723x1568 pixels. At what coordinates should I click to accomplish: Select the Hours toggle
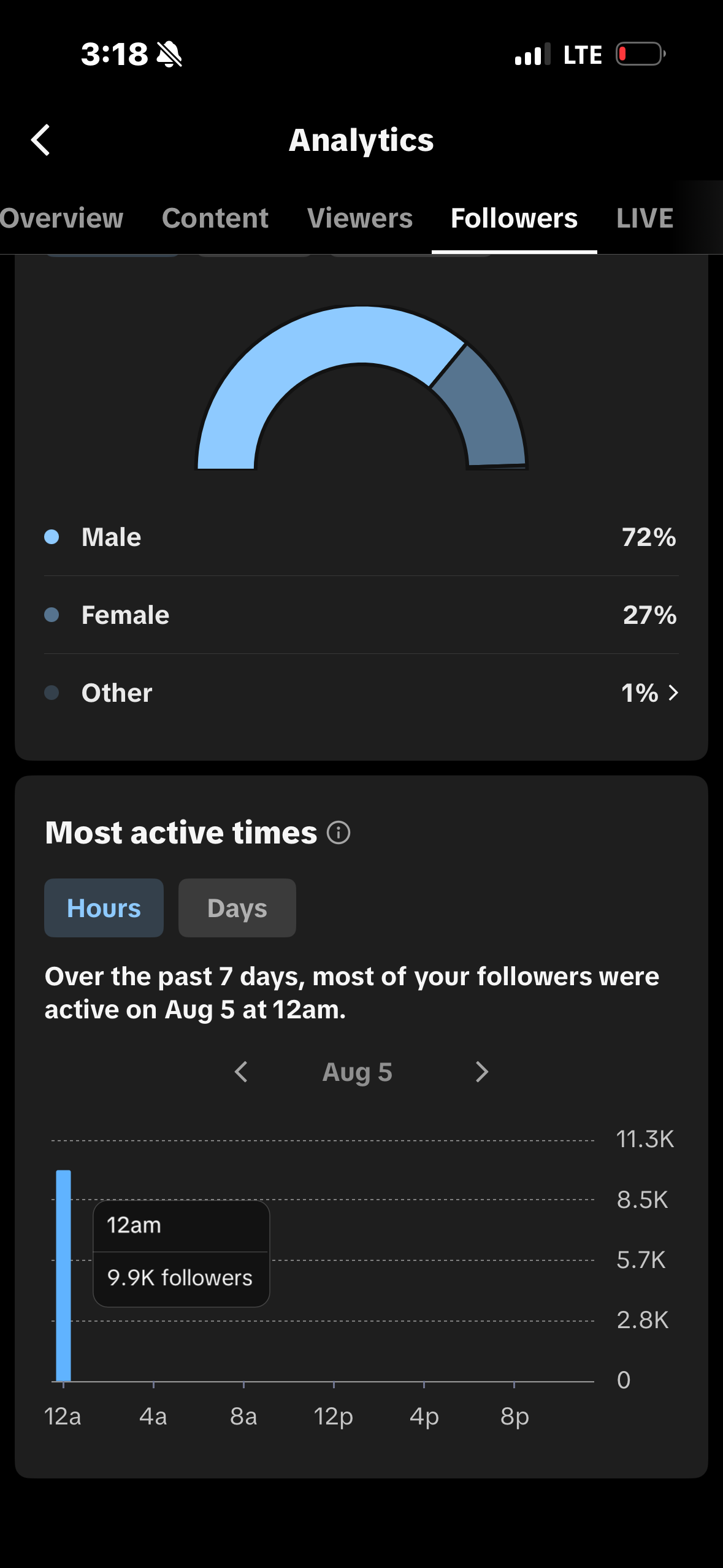pos(104,908)
